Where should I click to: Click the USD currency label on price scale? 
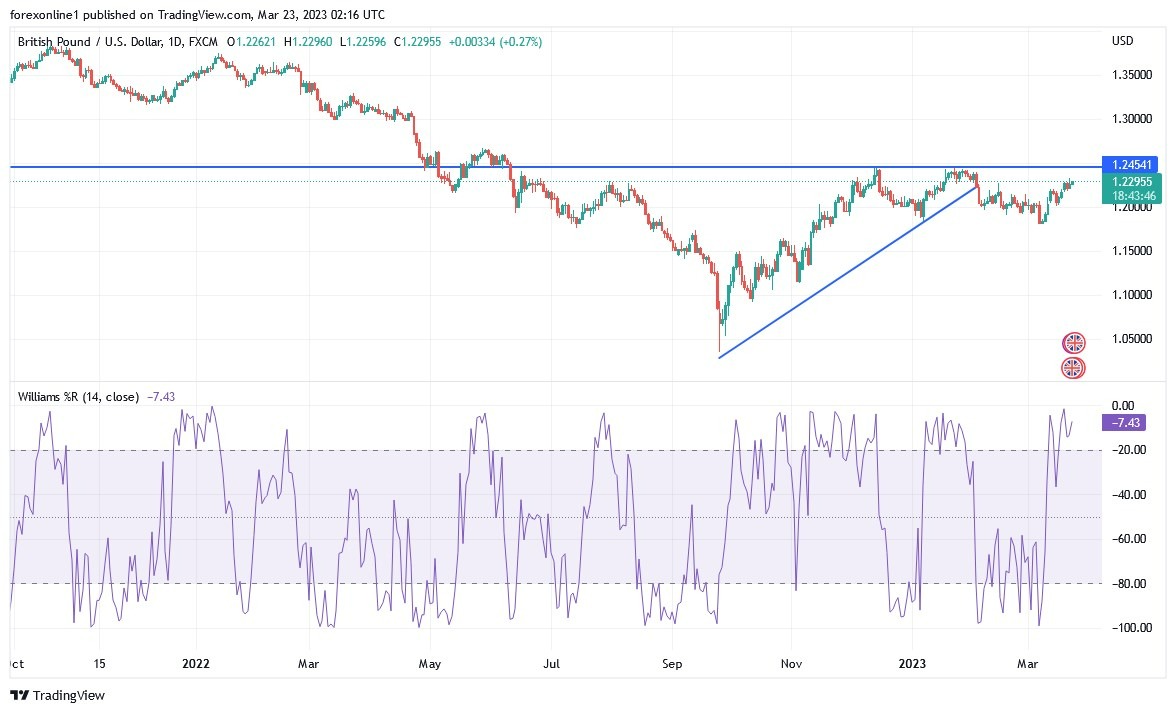click(x=1122, y=41)
